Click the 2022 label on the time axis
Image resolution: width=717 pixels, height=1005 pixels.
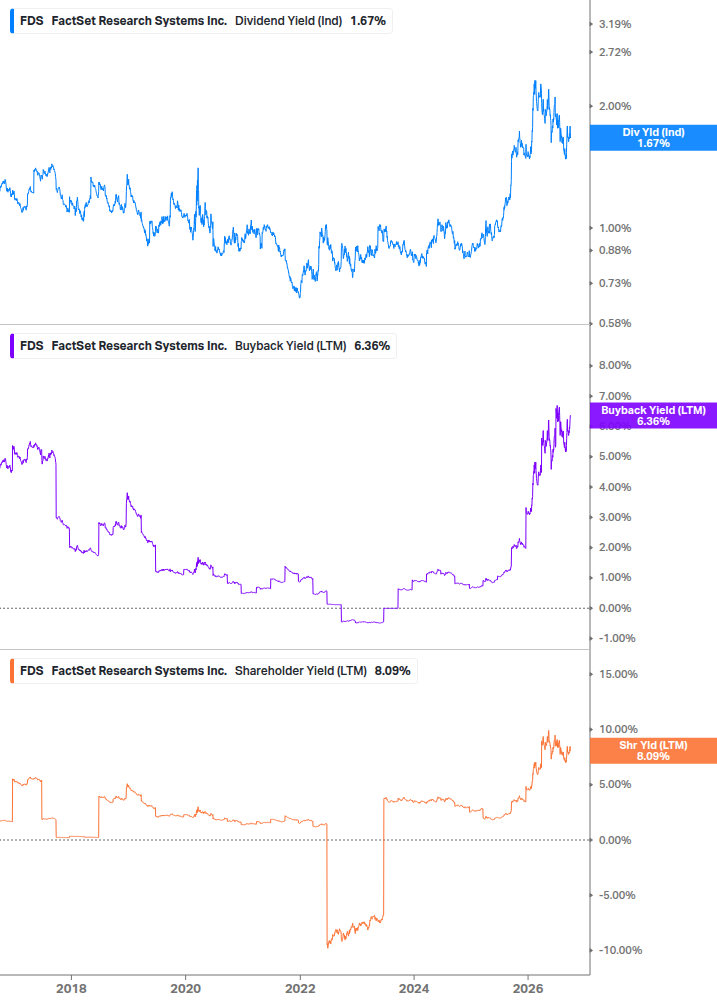tap(300, 989)
